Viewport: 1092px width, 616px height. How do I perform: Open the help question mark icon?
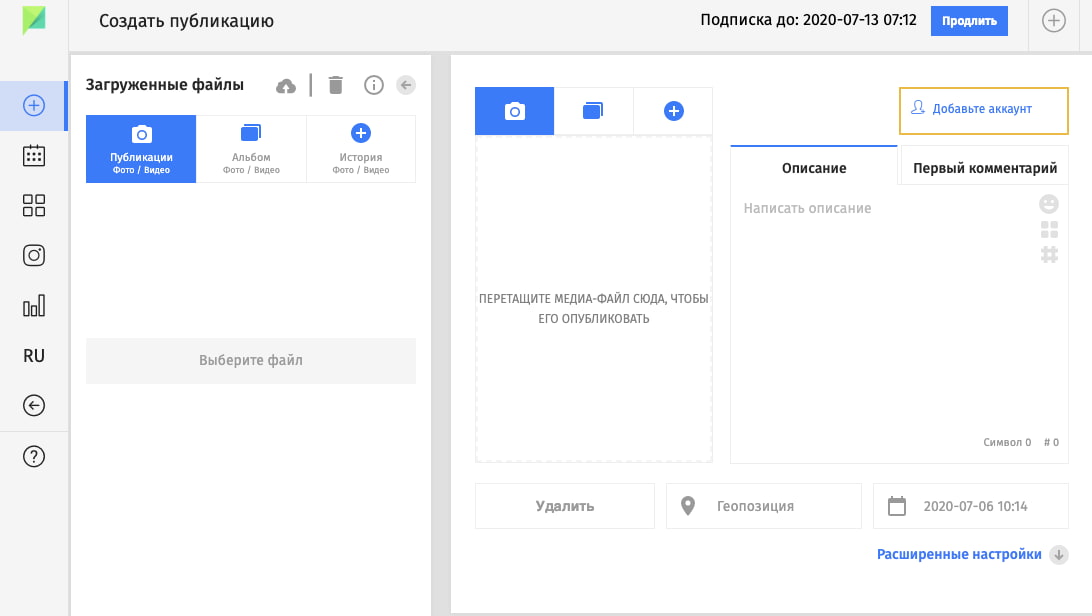[34, 457]
